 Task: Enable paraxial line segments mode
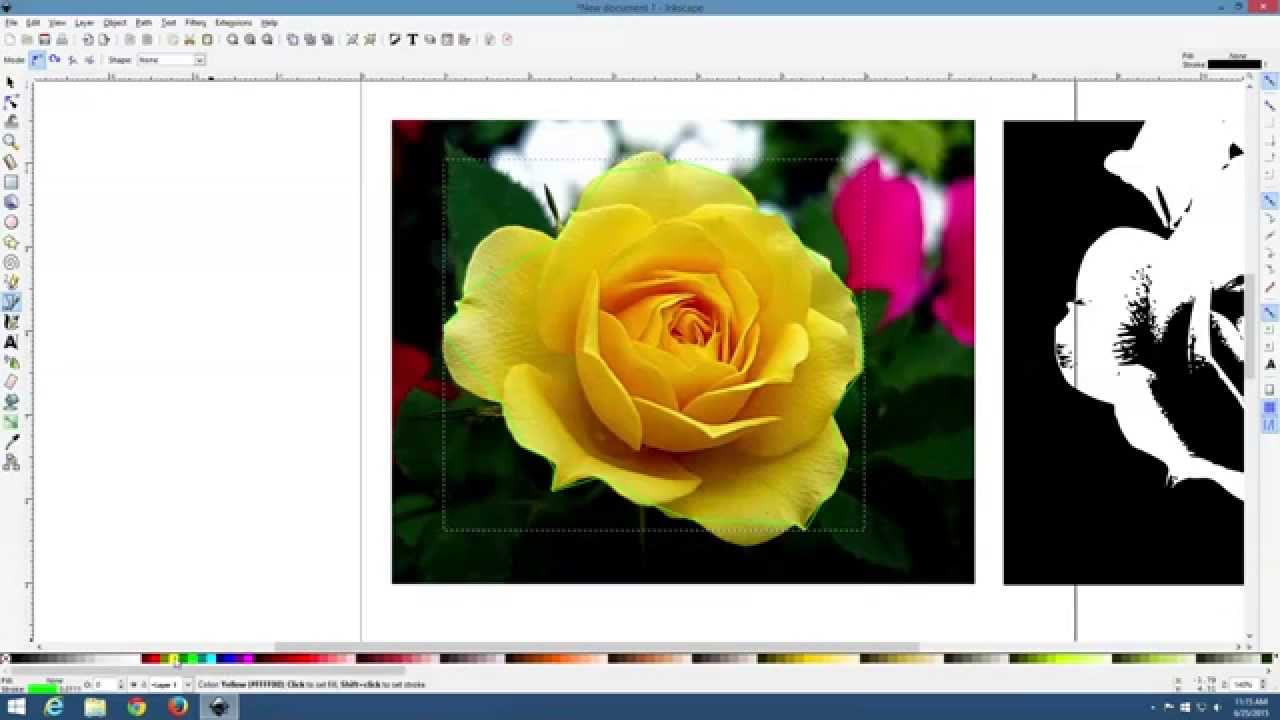point(90,60)
